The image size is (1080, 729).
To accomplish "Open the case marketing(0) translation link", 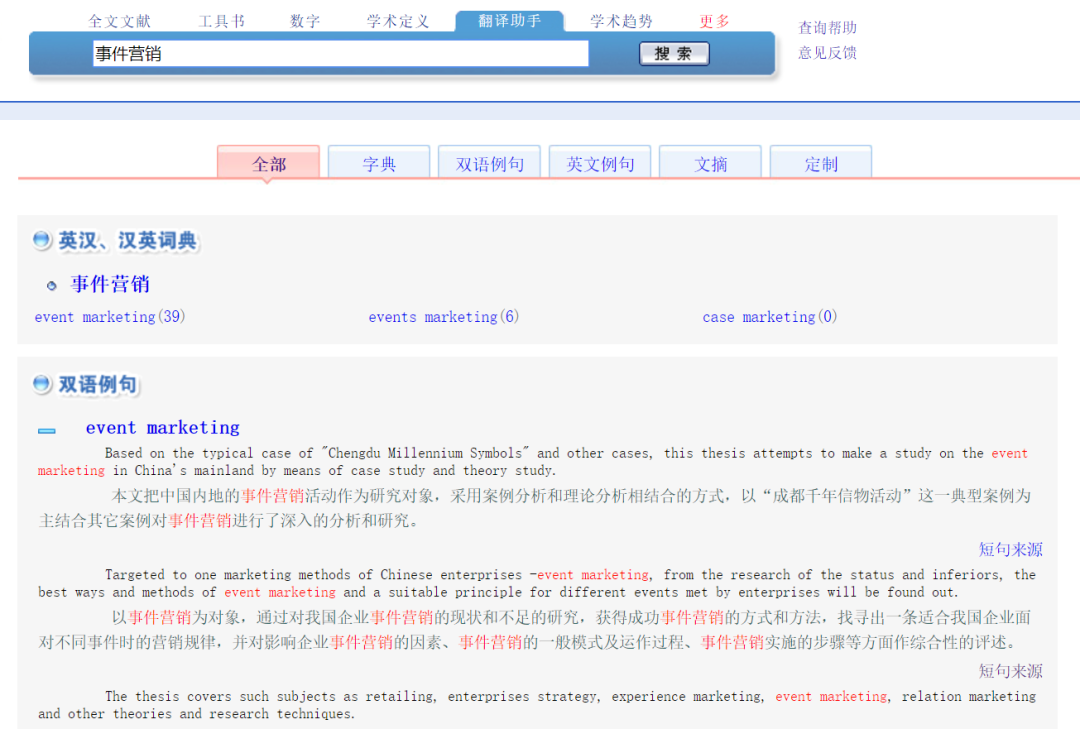I will point(769,317).
